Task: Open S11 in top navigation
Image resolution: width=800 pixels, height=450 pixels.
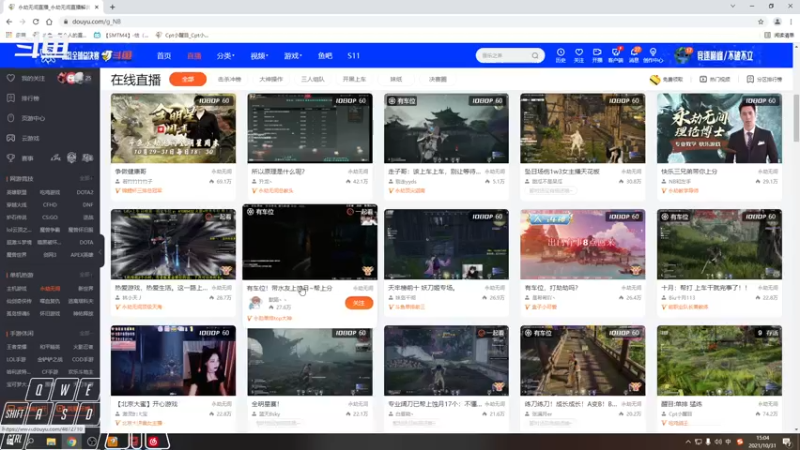Action: tap(354, 56)
